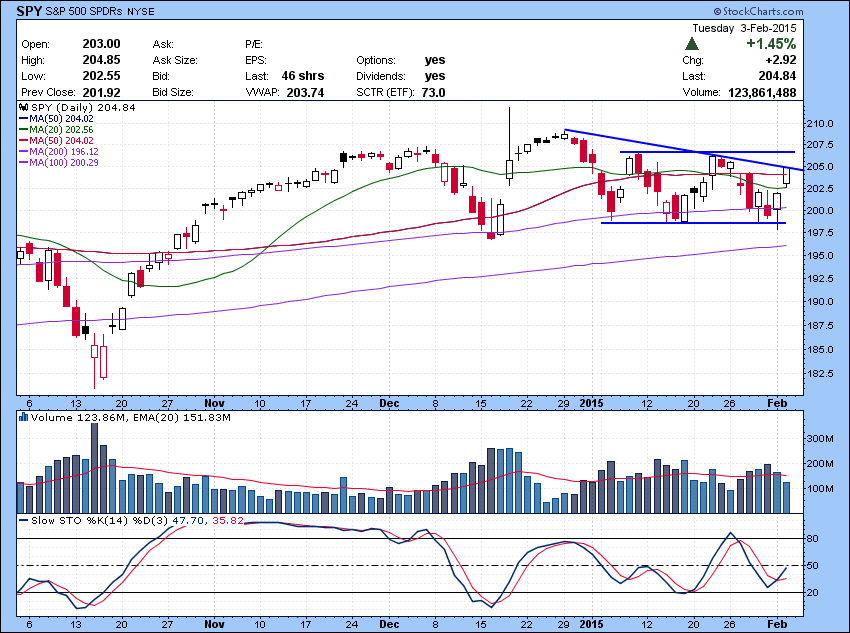
Task: Click the 195.0 price axis label
Action: pyautogui.click(x=819, y=255)
